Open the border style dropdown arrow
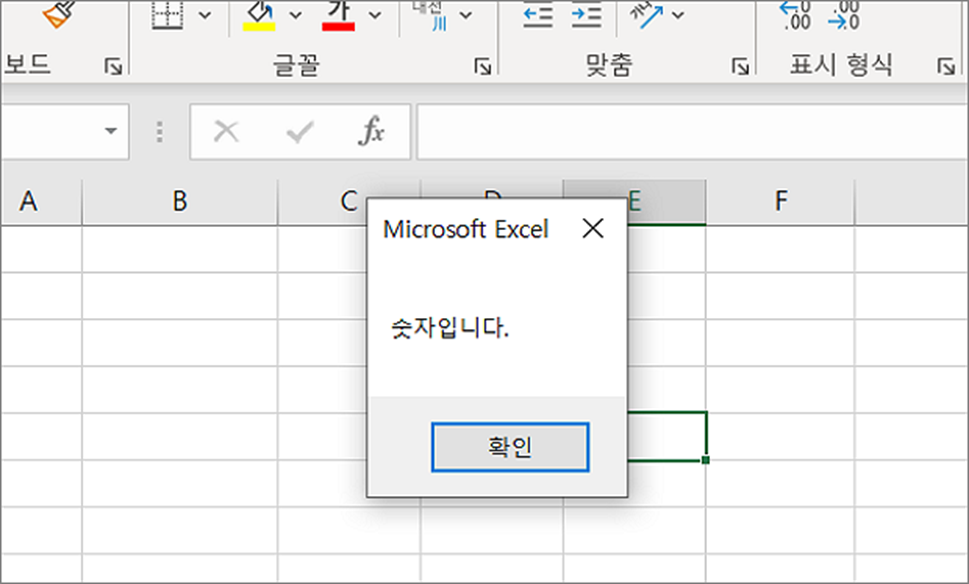 point(205,15)
